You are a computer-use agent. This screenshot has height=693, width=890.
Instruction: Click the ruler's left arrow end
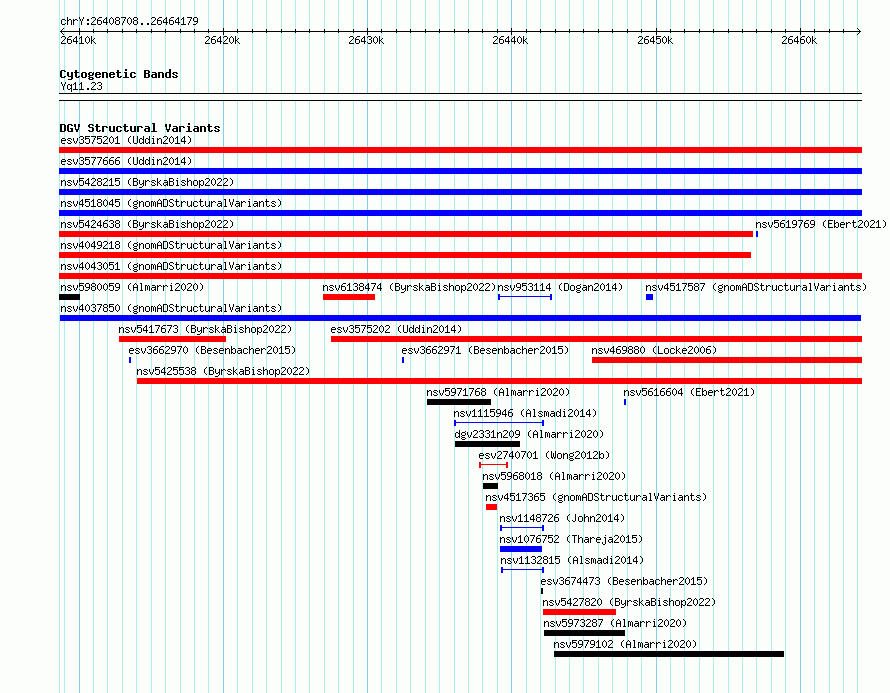pos(62,31)
